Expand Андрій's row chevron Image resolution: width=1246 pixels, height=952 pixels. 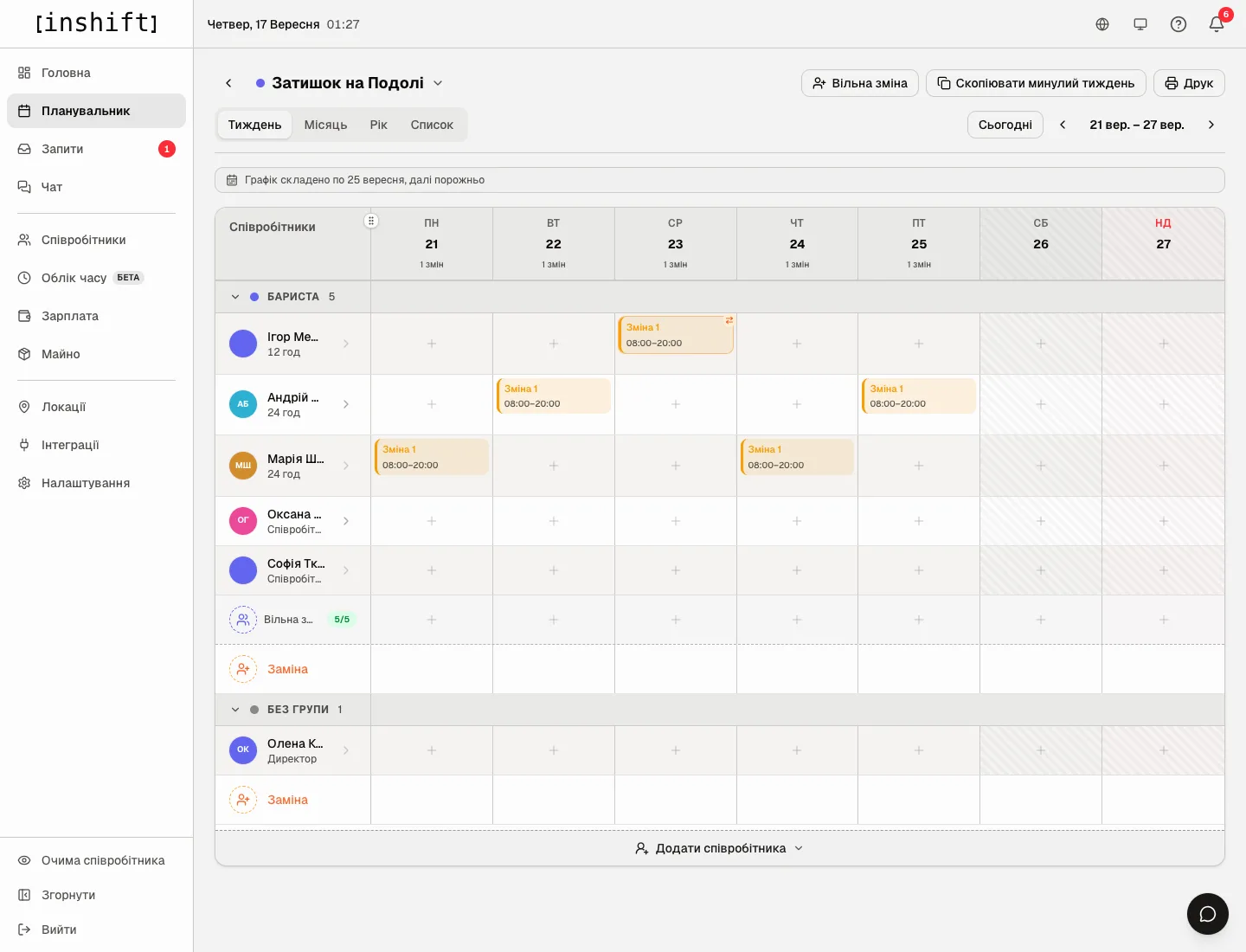coord(346,404)
